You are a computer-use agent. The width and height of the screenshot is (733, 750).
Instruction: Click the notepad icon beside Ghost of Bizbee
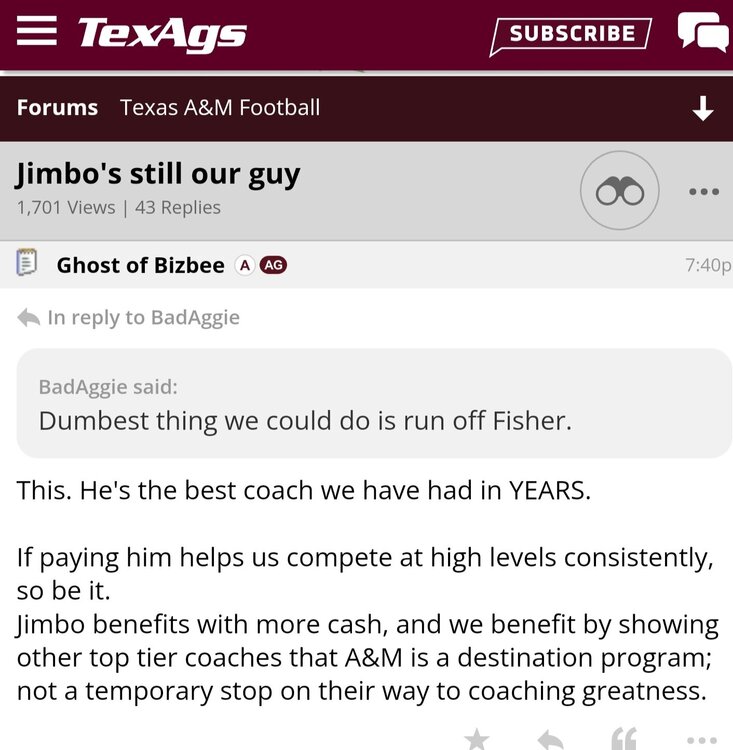pyautogui.click(x=28, y=265)
